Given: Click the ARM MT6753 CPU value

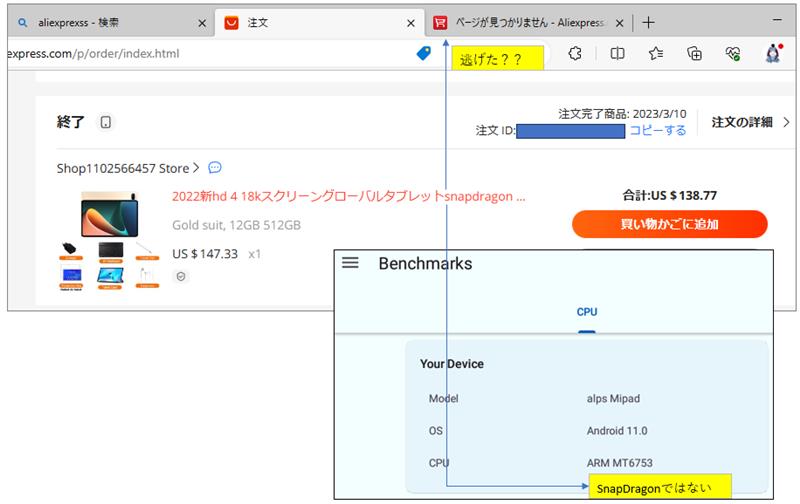Looking at the screenshot, I should (619, 463).
